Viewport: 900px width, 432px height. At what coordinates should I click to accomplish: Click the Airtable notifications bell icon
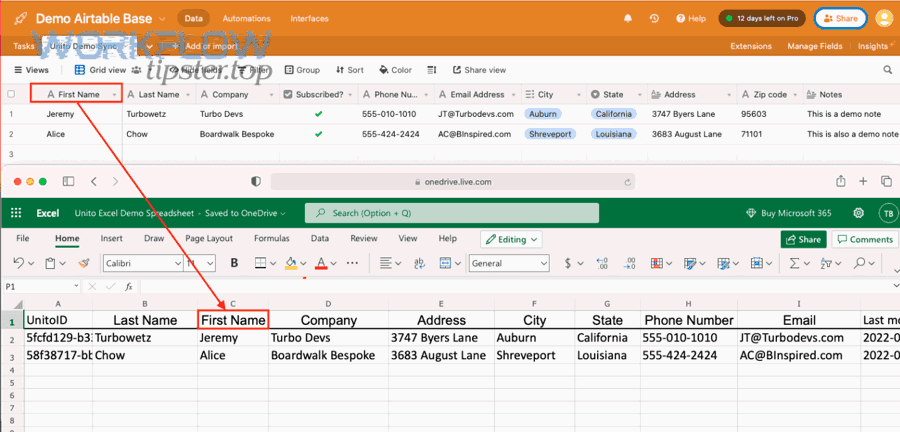628,18
